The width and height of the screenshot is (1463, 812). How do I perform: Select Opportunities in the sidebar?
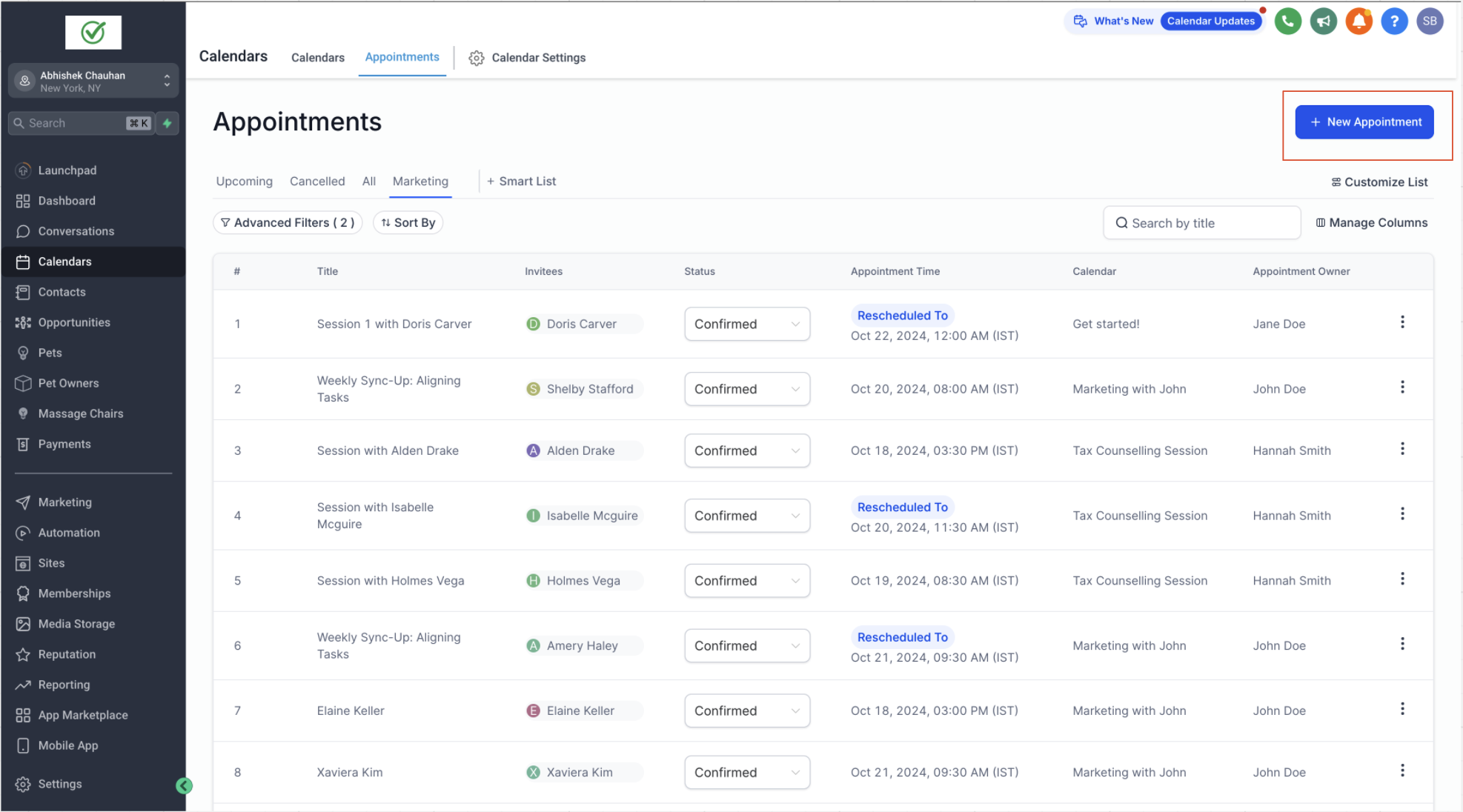(x=74, y=322)
